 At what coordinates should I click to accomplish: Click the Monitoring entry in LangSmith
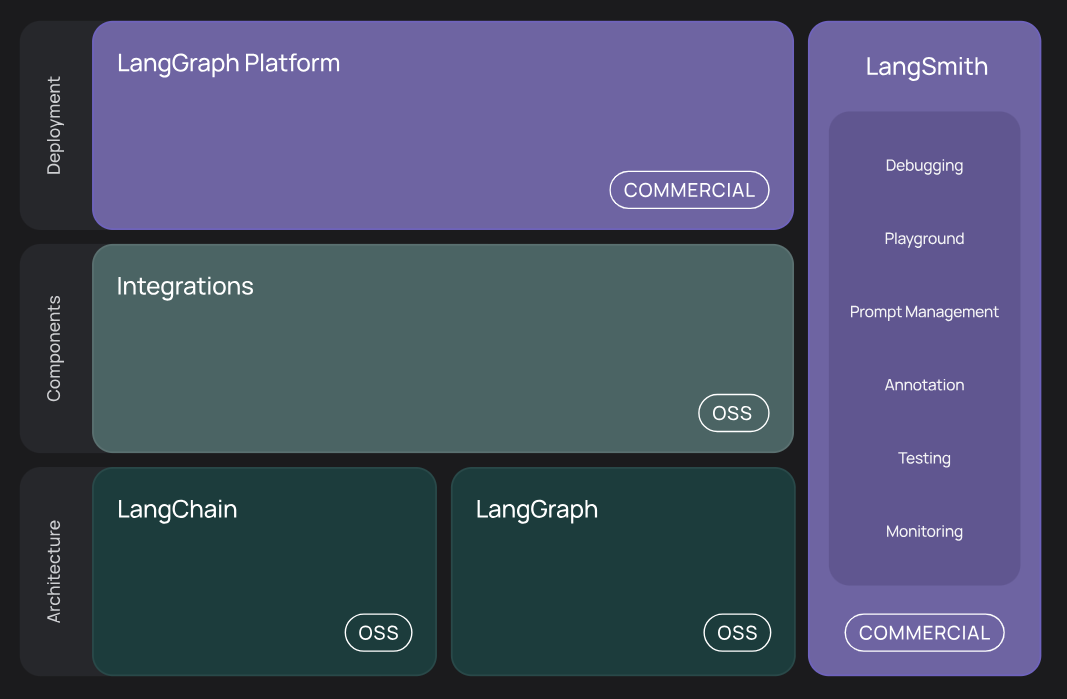click(x=924, y=531)
